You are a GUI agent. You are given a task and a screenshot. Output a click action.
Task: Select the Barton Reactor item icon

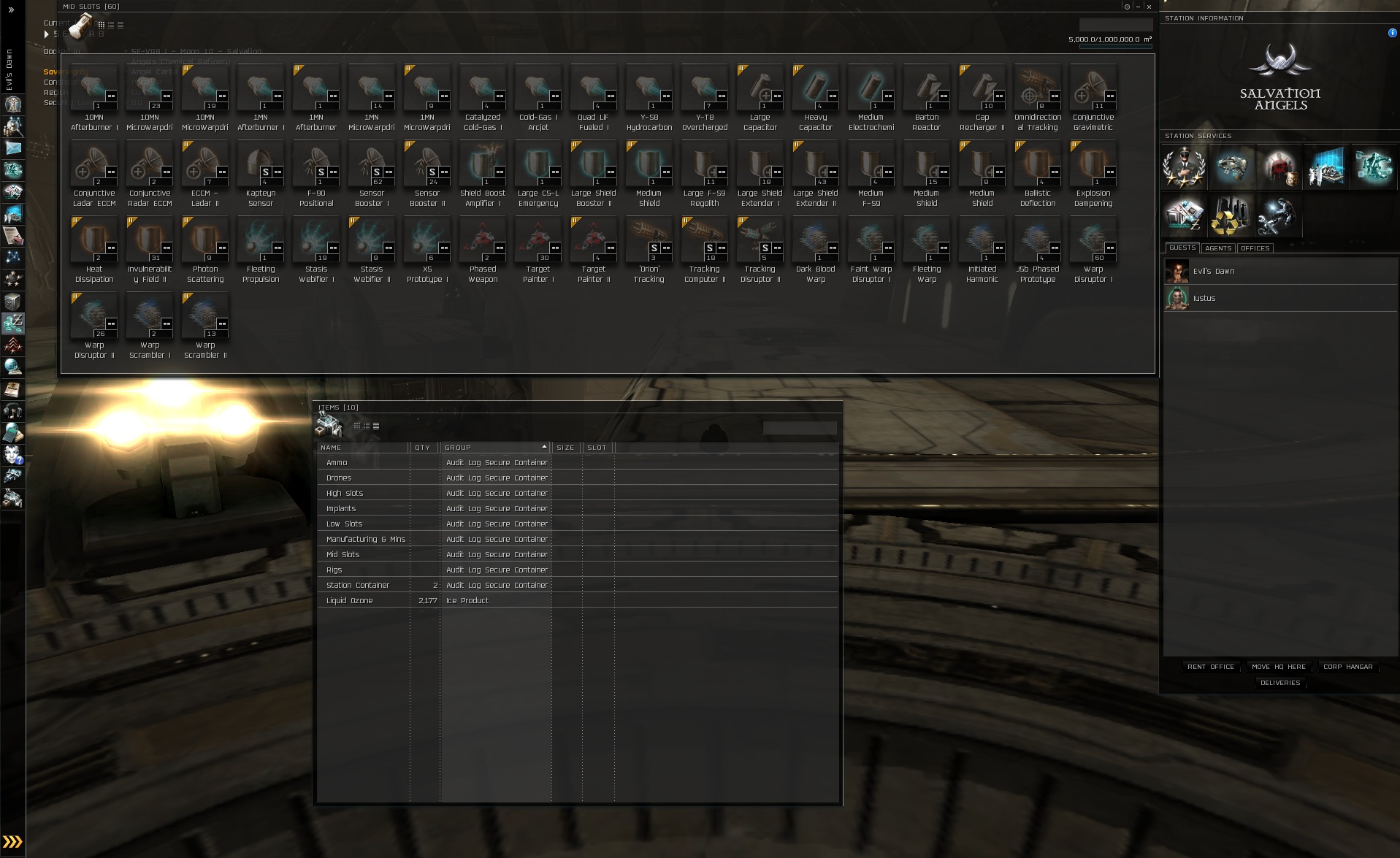(927, 87)
